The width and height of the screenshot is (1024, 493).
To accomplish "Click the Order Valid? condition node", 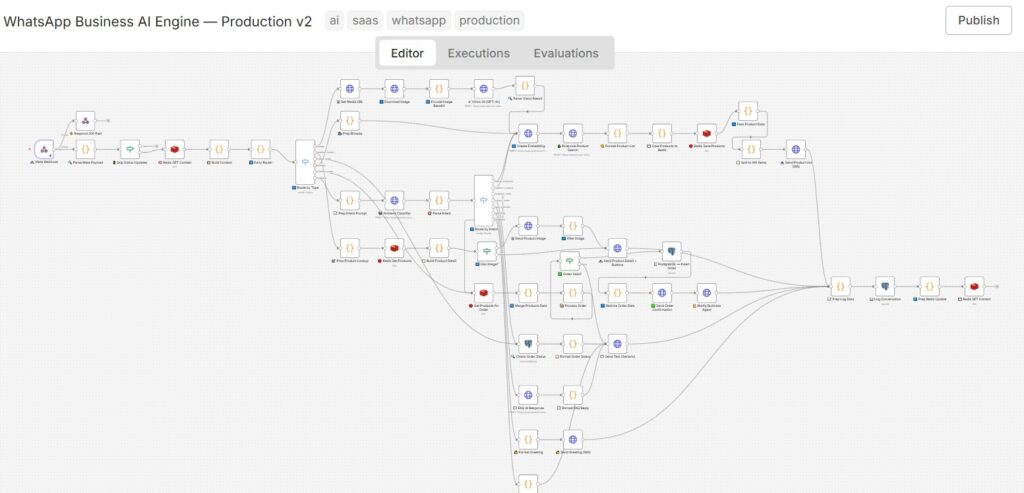I will click(569, 261).
